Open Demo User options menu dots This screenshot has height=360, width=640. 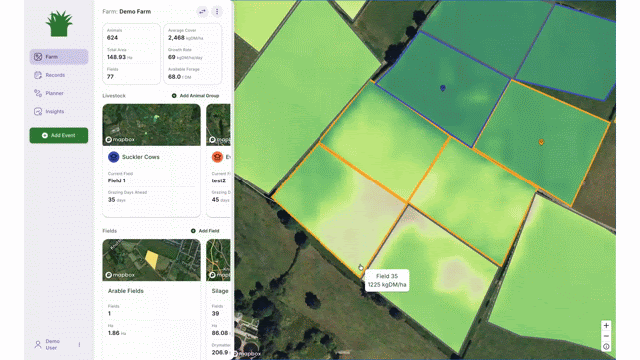point(79,344)
